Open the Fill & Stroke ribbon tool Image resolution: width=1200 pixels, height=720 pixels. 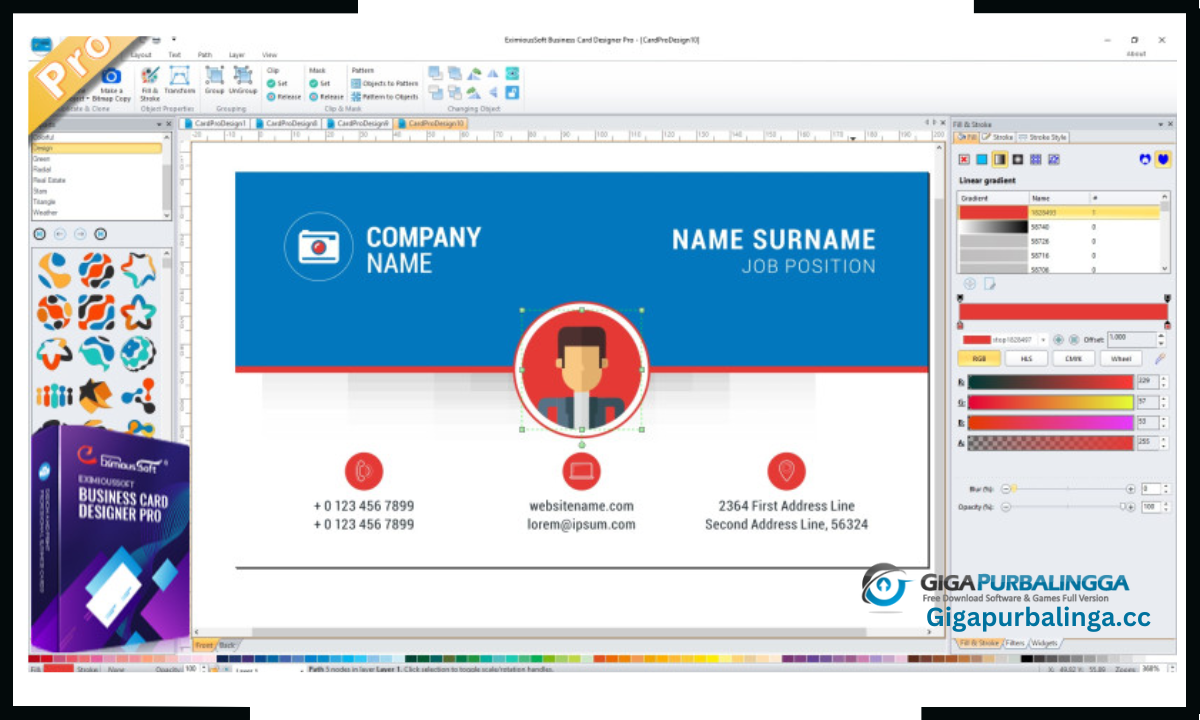(150, 83)
